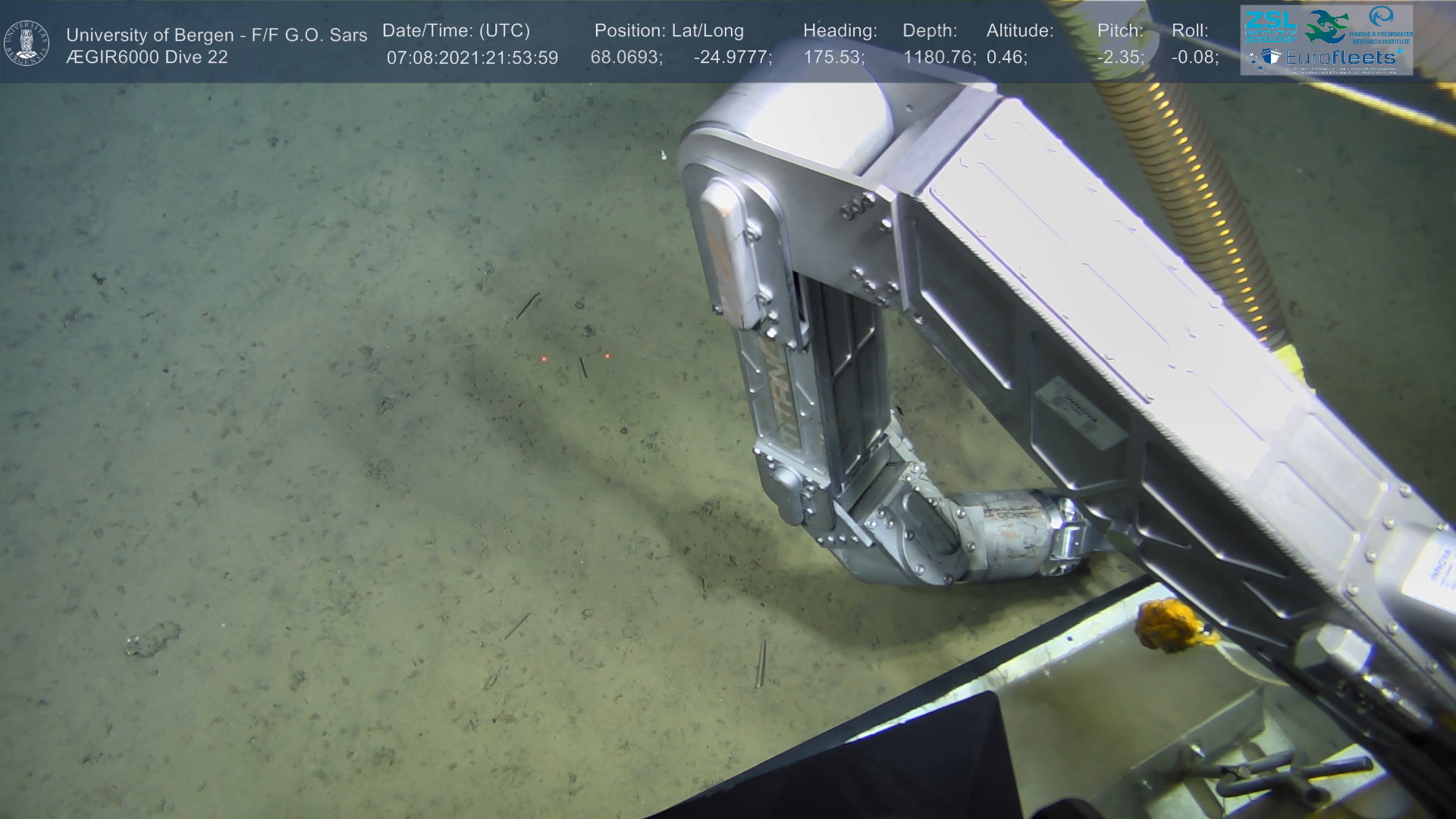Click the depth readout 1180.76

click(939, 58)
